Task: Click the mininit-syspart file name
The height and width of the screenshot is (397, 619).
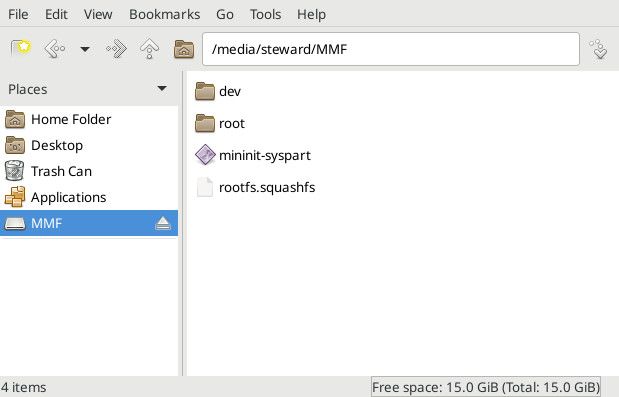Action: pos(265,155)
